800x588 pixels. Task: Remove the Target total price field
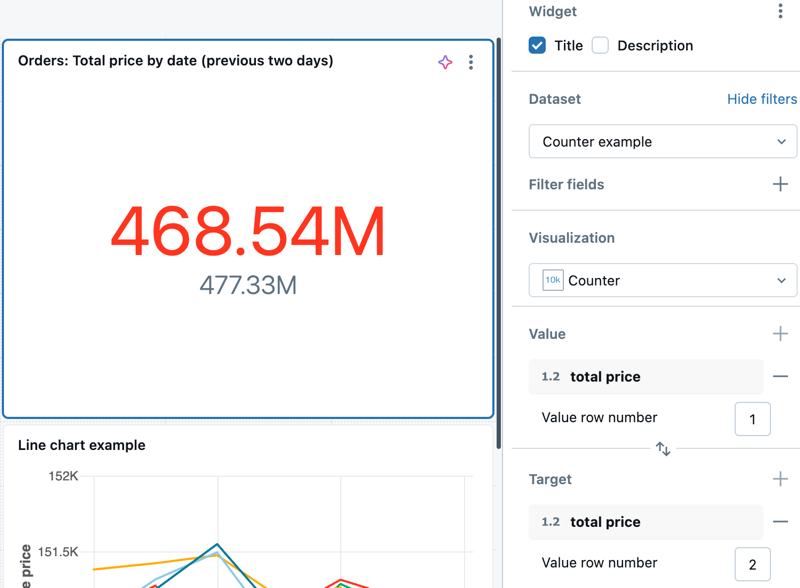(x=780, y=522)
